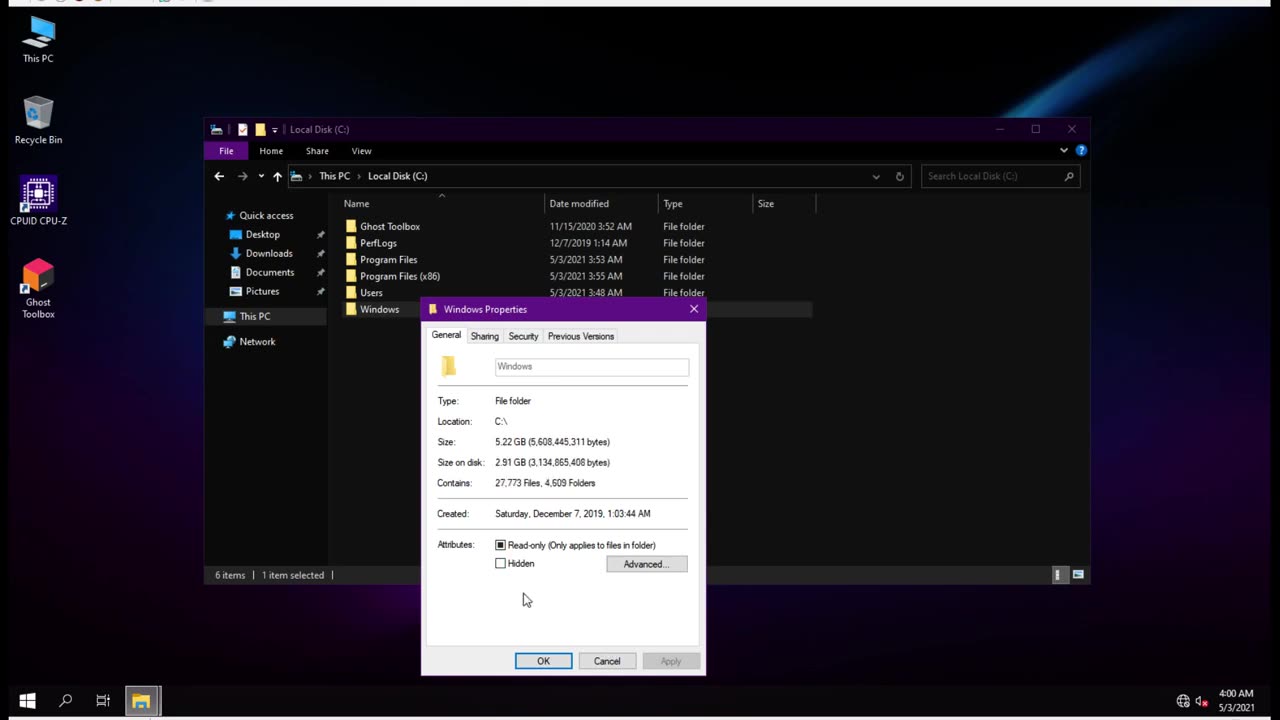Expand the Explorer ribbon chevron
1280x720 pixels.
1063,150
